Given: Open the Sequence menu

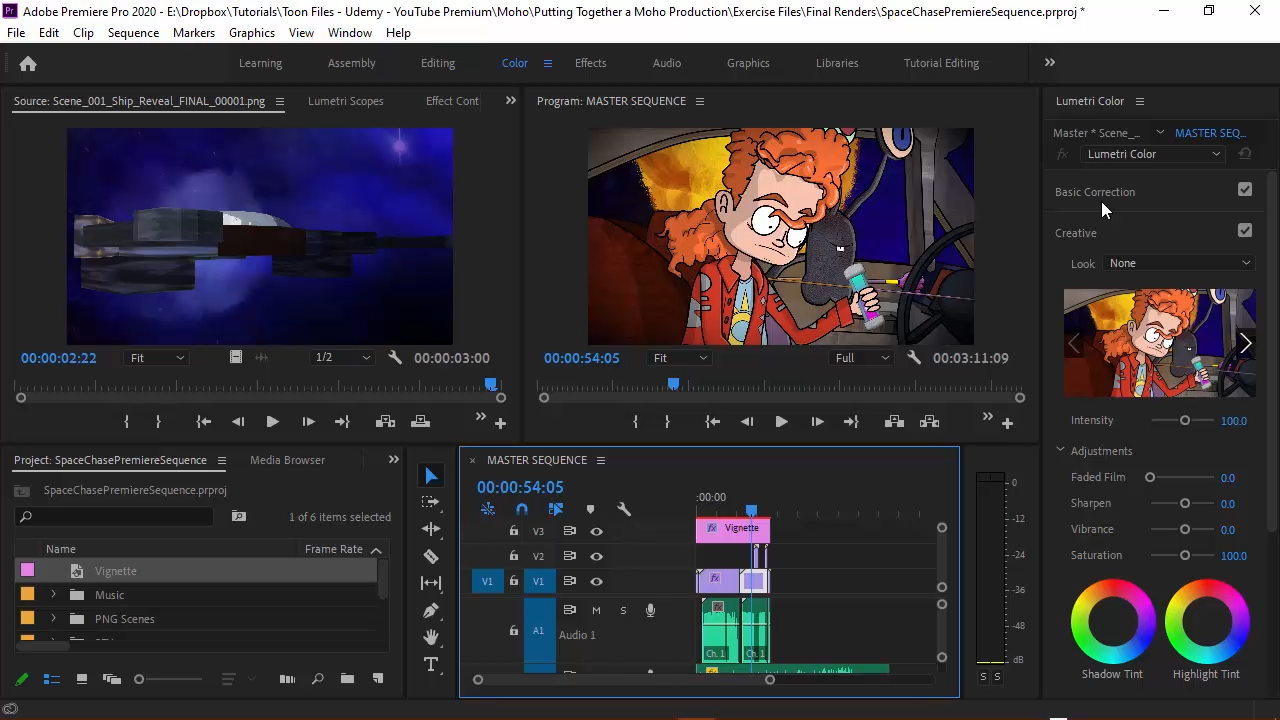Looking at the screenshot, I should [133, 33].
